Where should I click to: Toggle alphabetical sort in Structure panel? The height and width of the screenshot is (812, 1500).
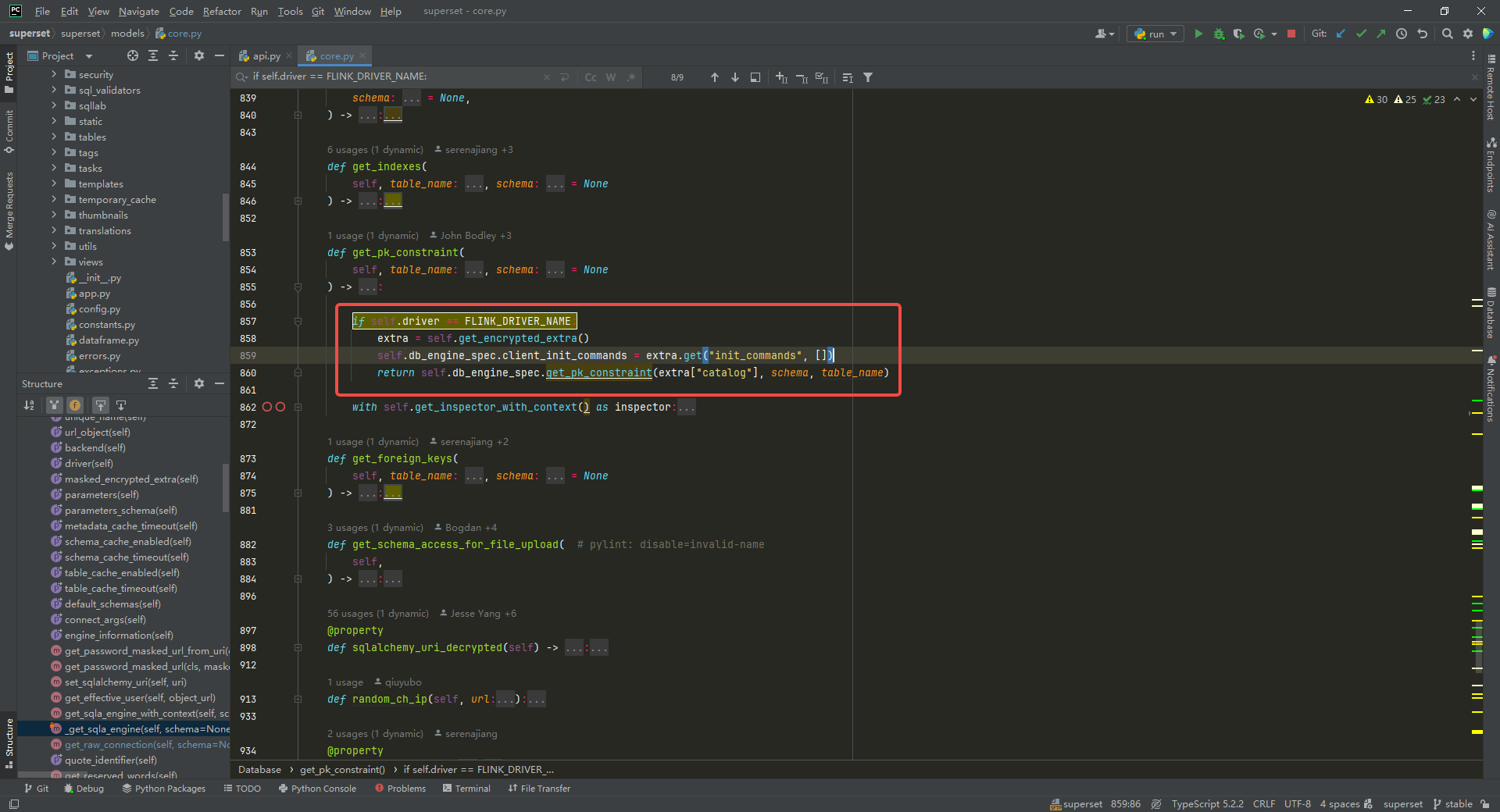29,405
